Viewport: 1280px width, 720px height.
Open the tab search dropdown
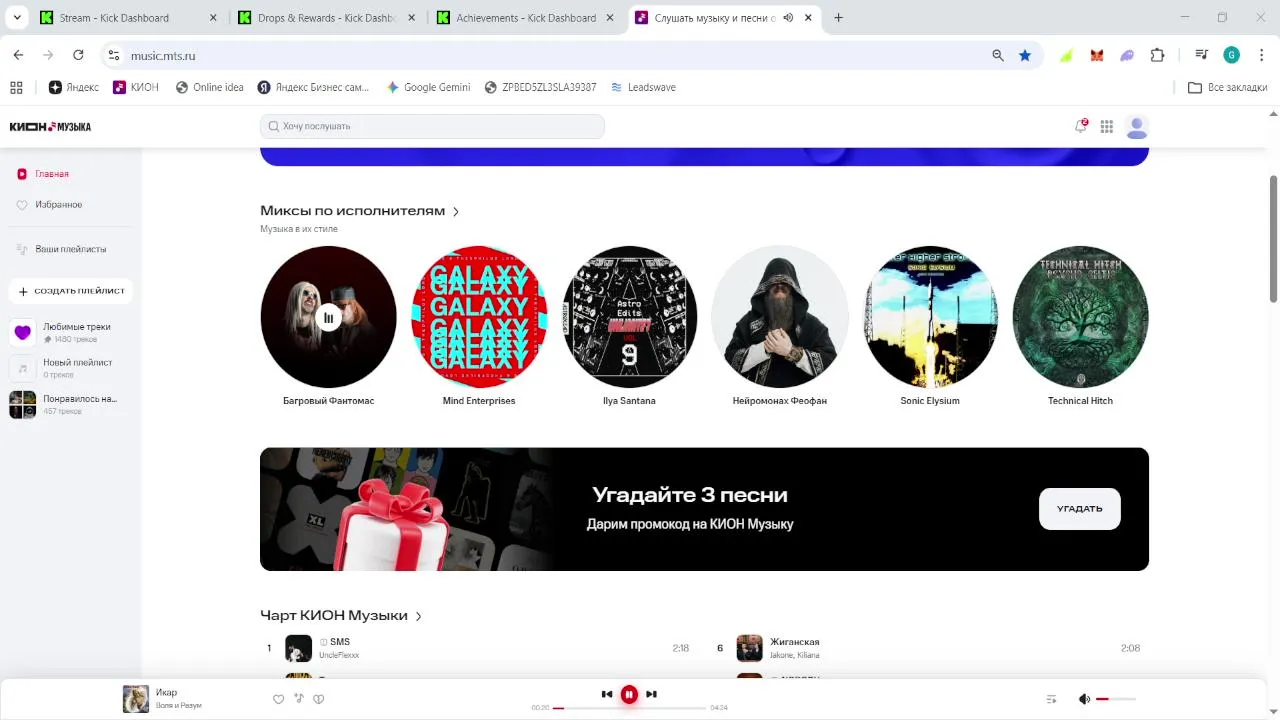pos(17,18)
